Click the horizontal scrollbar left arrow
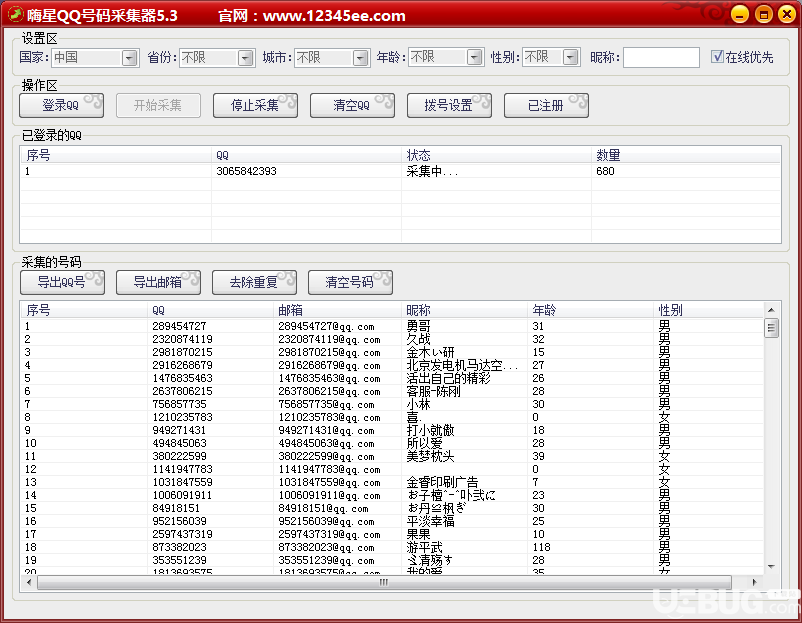Image resolution: width=802 pixels, height=623 pixels. pos(29,582)
